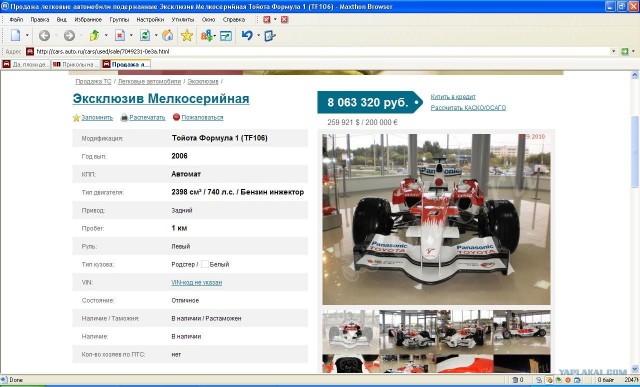Image resolution: width=640 pixels, height=387 pixels.
Task: Open the Избранное menu
Action: pyautogui.click(x=88, y=20)
